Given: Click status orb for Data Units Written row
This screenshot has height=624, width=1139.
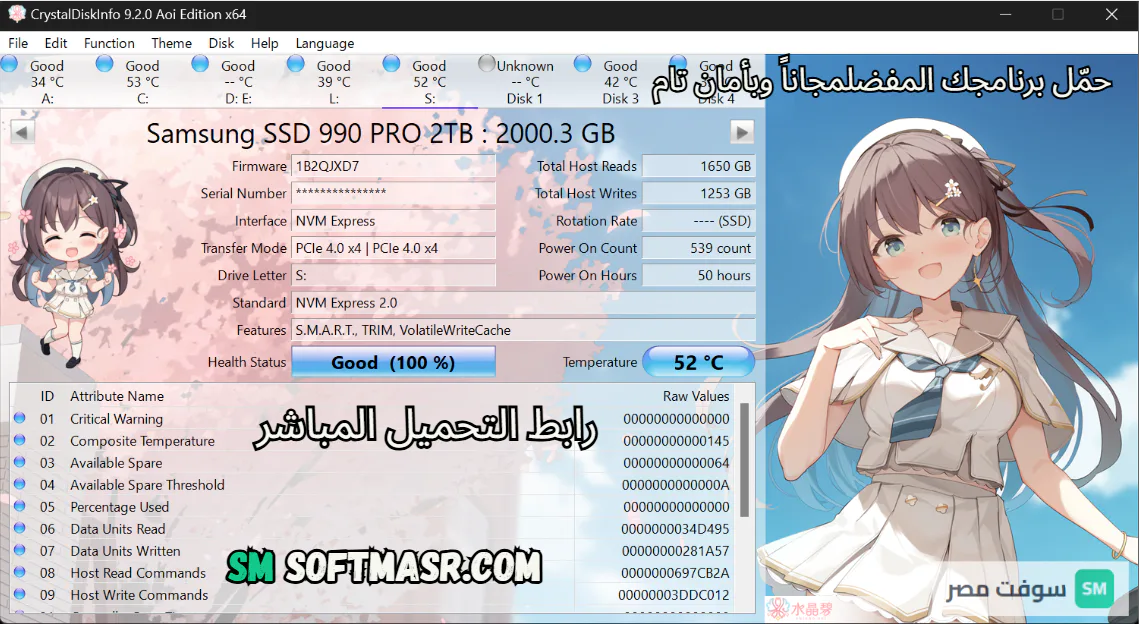Looking at the screenshot, I should pos(20,550).
